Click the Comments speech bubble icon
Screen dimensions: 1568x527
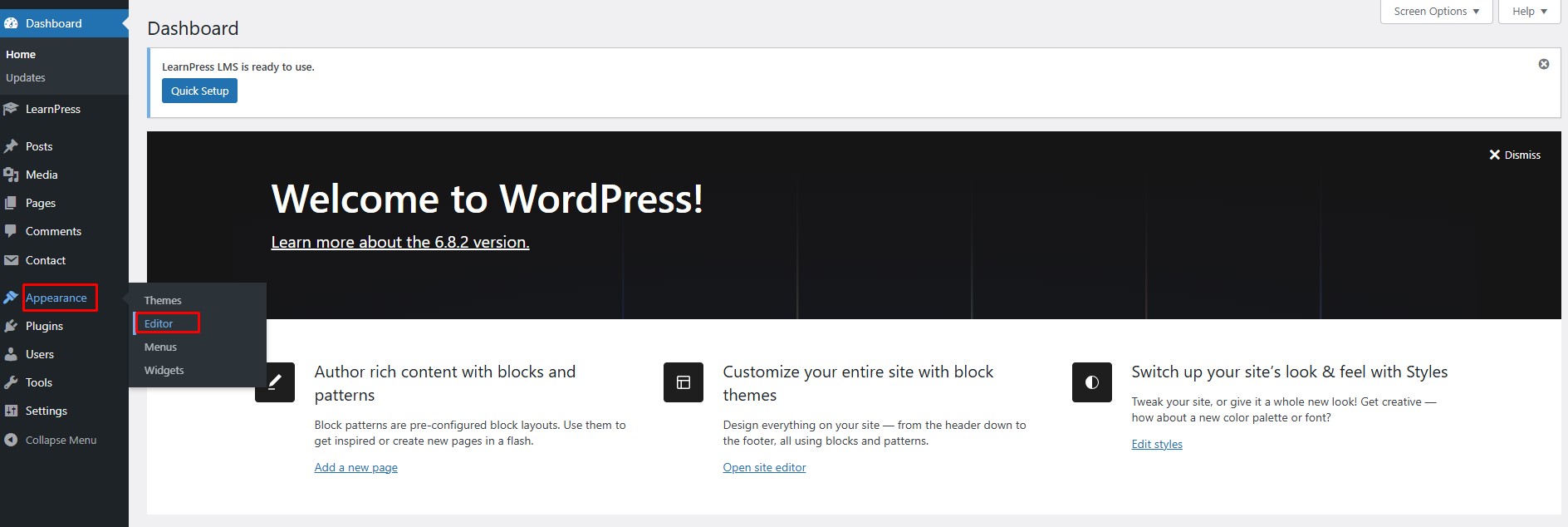11,231
